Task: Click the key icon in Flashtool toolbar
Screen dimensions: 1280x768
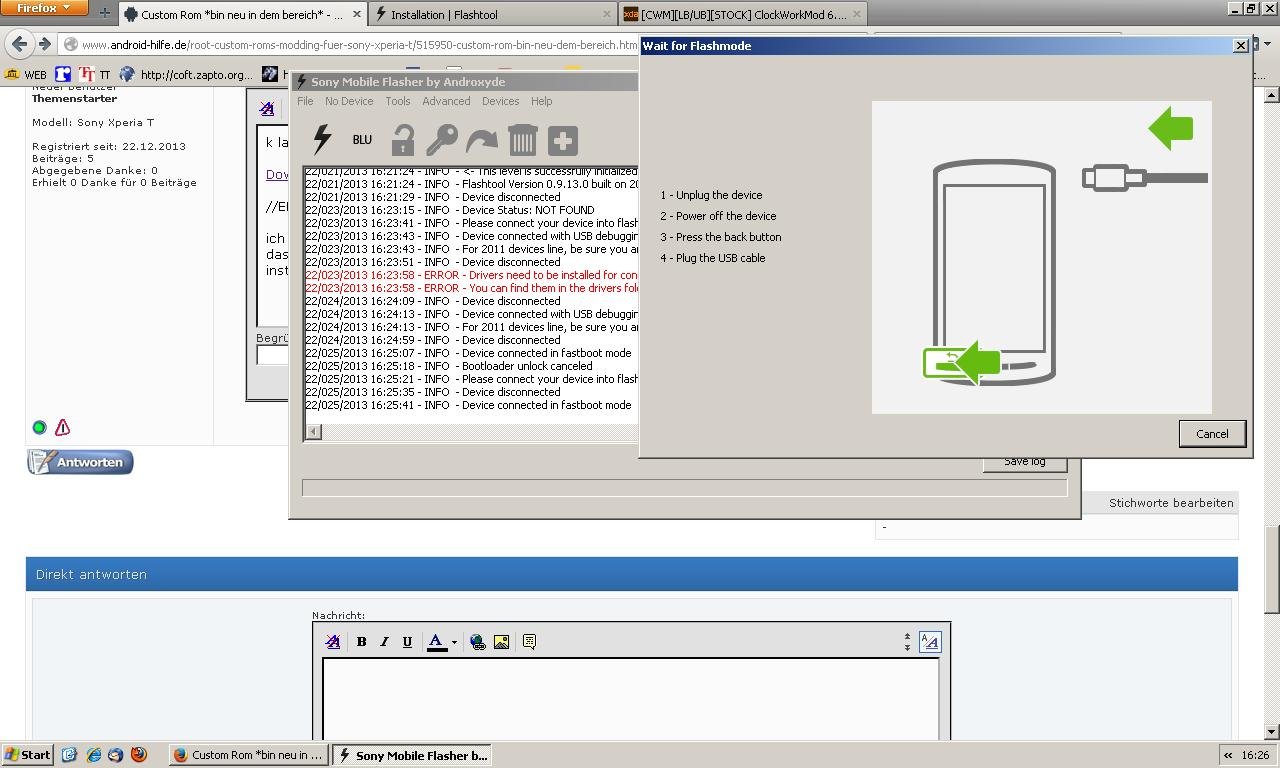Action: click(x=442, y=140)
